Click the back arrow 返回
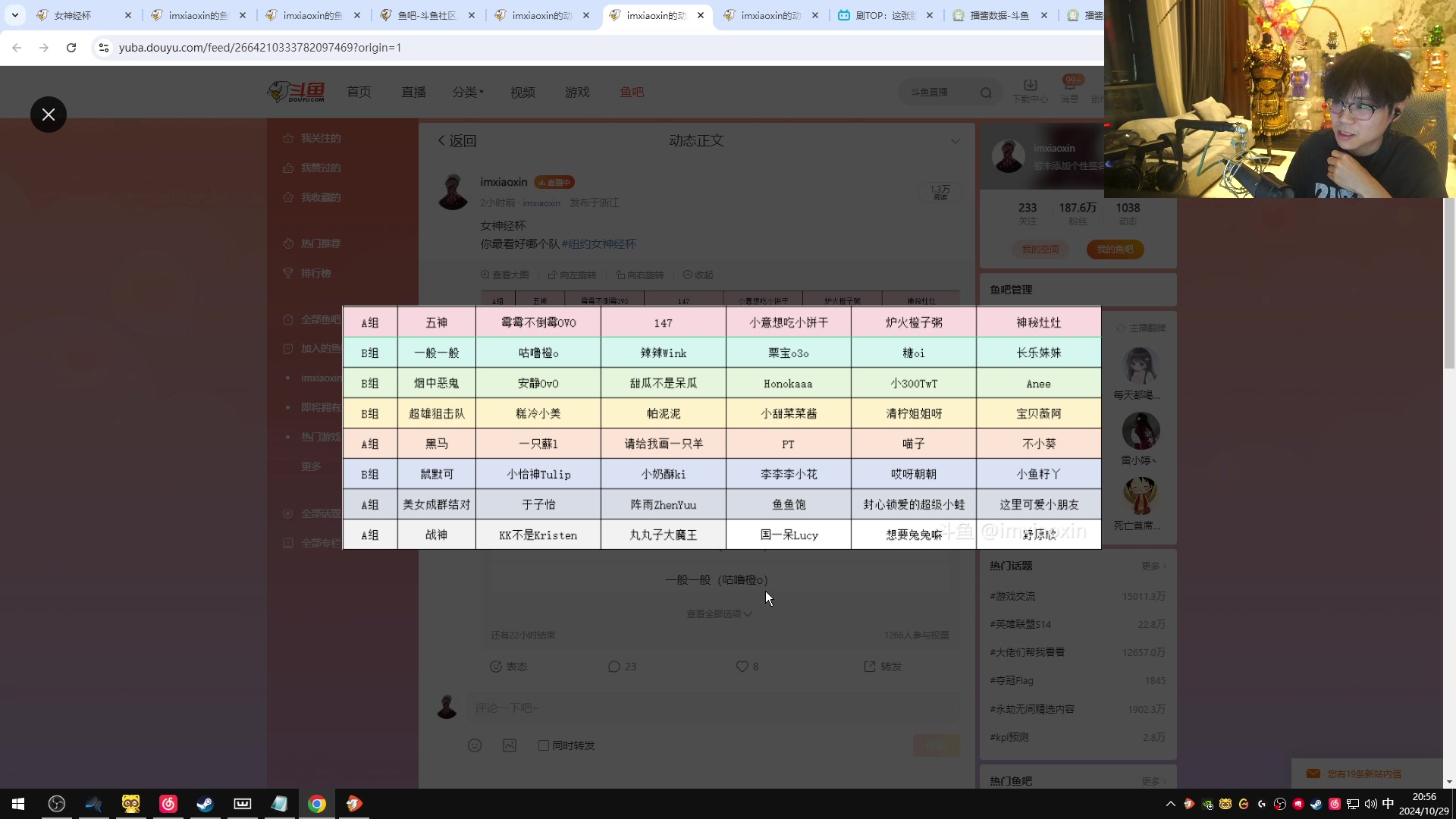The width and height of the screenshot is (1456, 819). pos(457,141)
